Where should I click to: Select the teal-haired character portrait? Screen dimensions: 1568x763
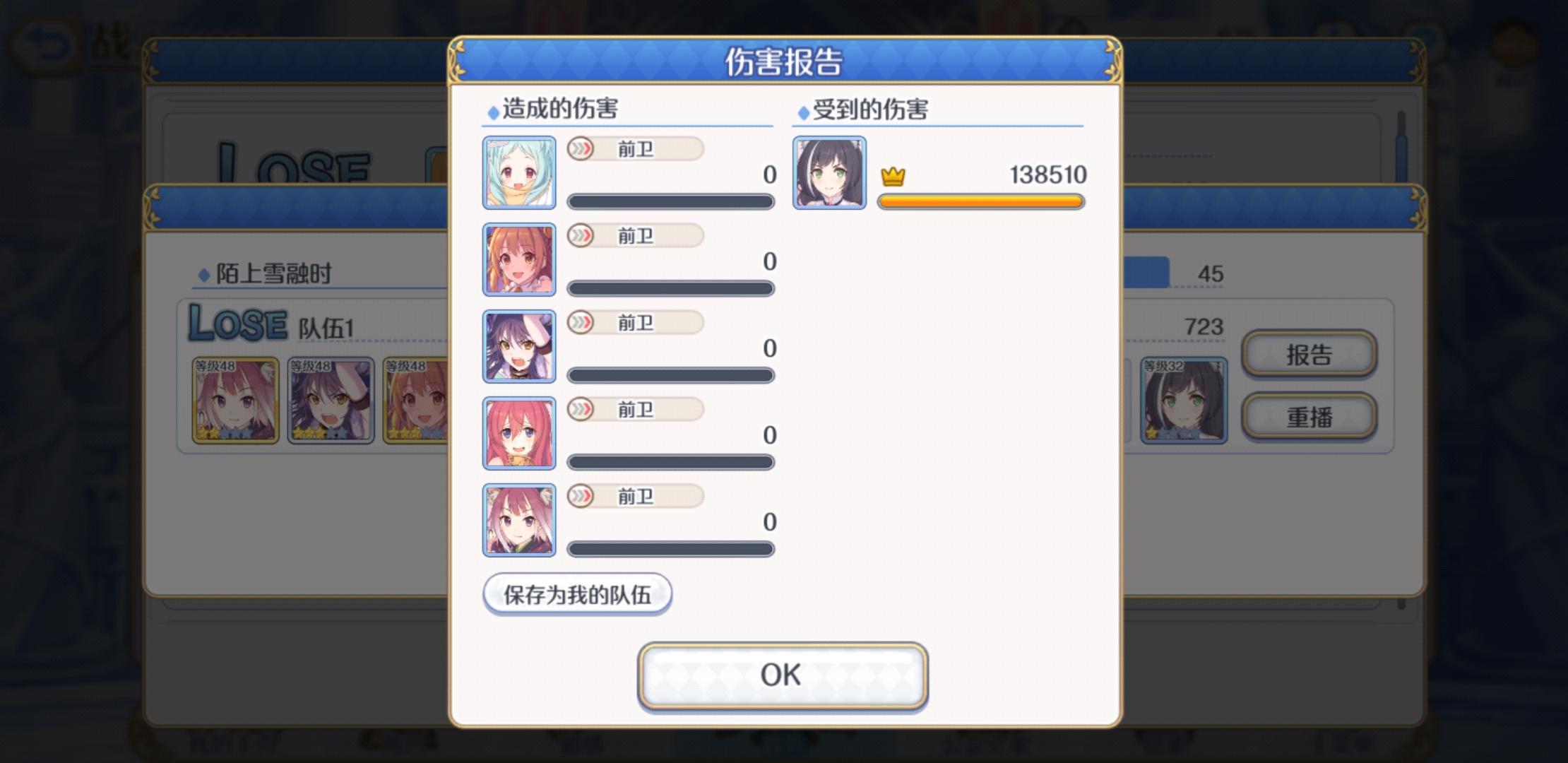(519, 172)
